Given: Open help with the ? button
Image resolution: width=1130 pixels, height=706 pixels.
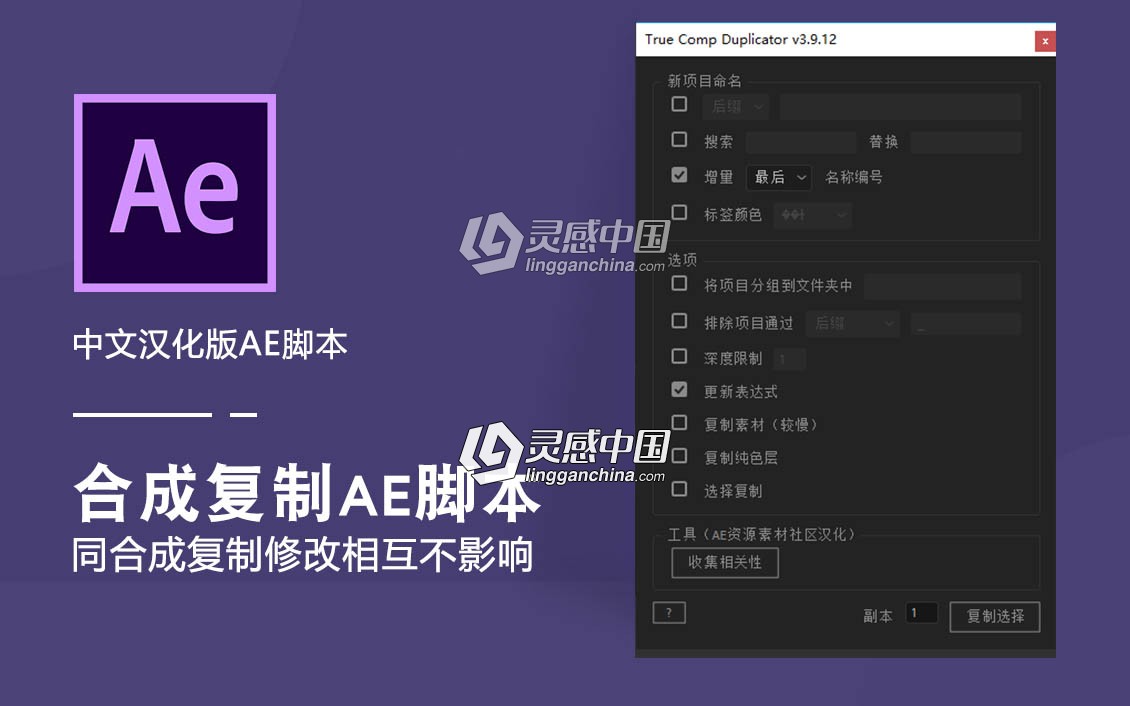Looking at the screenshot, I should tap(669, 613).
